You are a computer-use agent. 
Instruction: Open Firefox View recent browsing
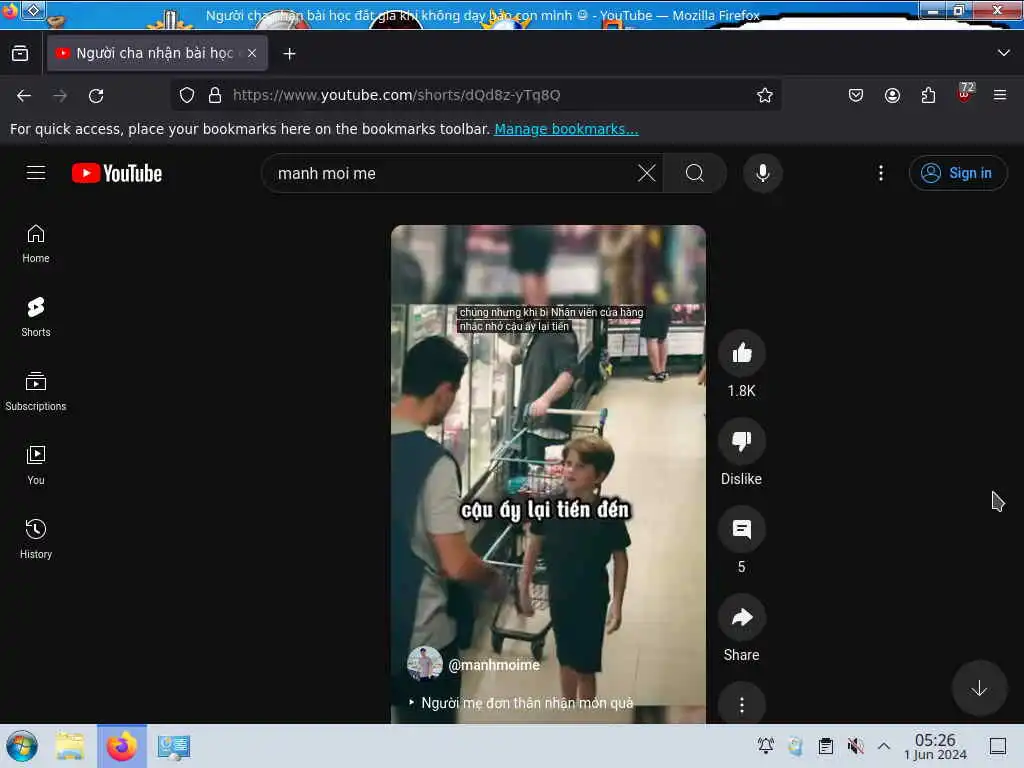tap(20, 53)
